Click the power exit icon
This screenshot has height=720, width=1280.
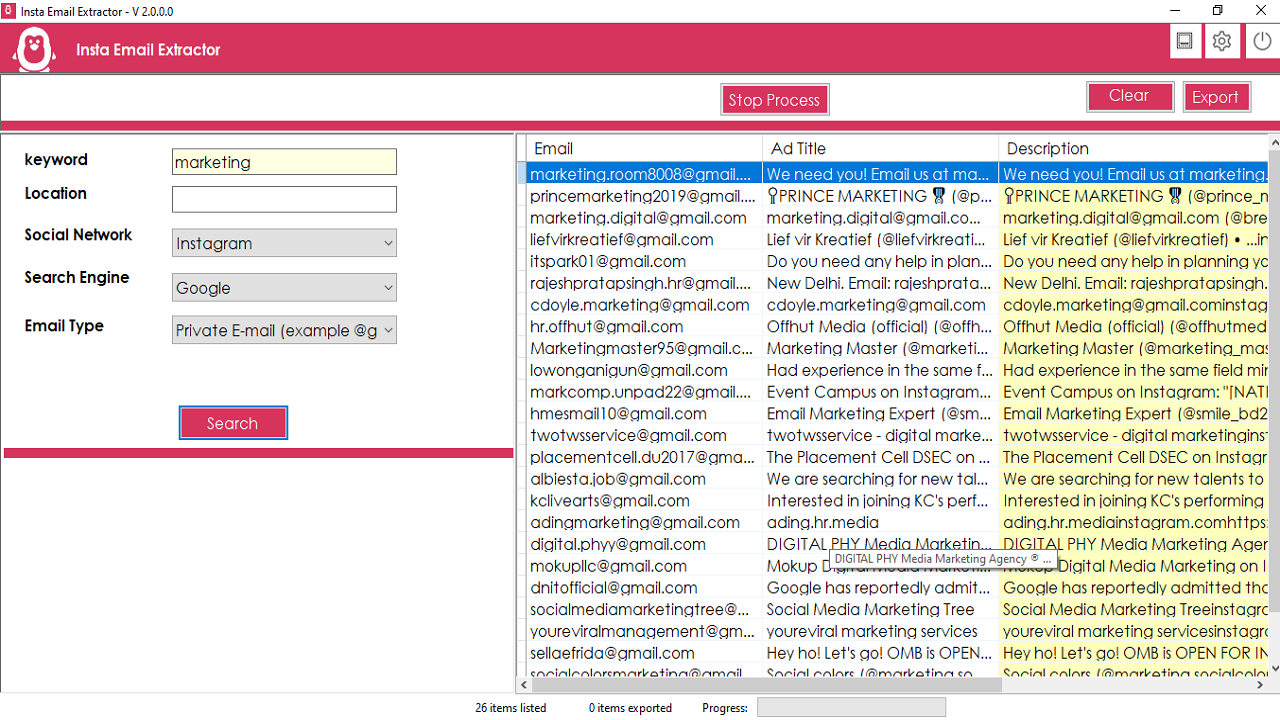point(1260,41)
